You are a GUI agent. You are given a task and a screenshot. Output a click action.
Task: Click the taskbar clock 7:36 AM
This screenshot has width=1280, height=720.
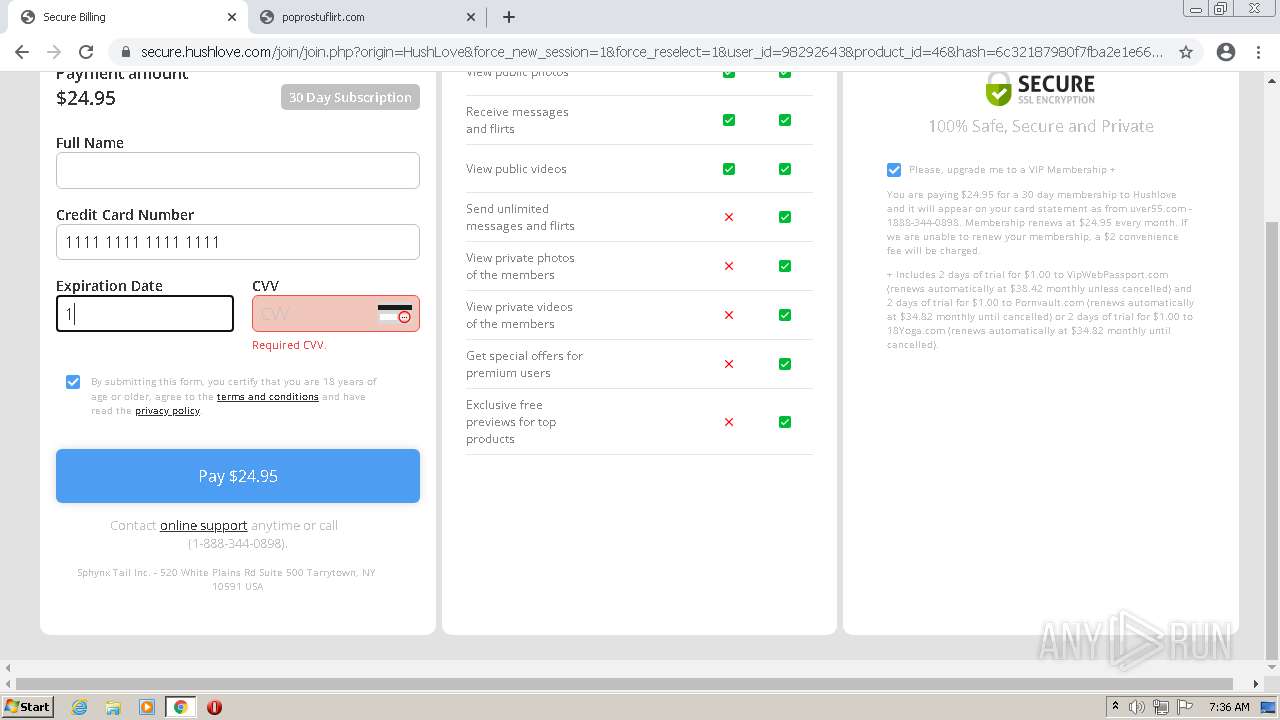1229,707
